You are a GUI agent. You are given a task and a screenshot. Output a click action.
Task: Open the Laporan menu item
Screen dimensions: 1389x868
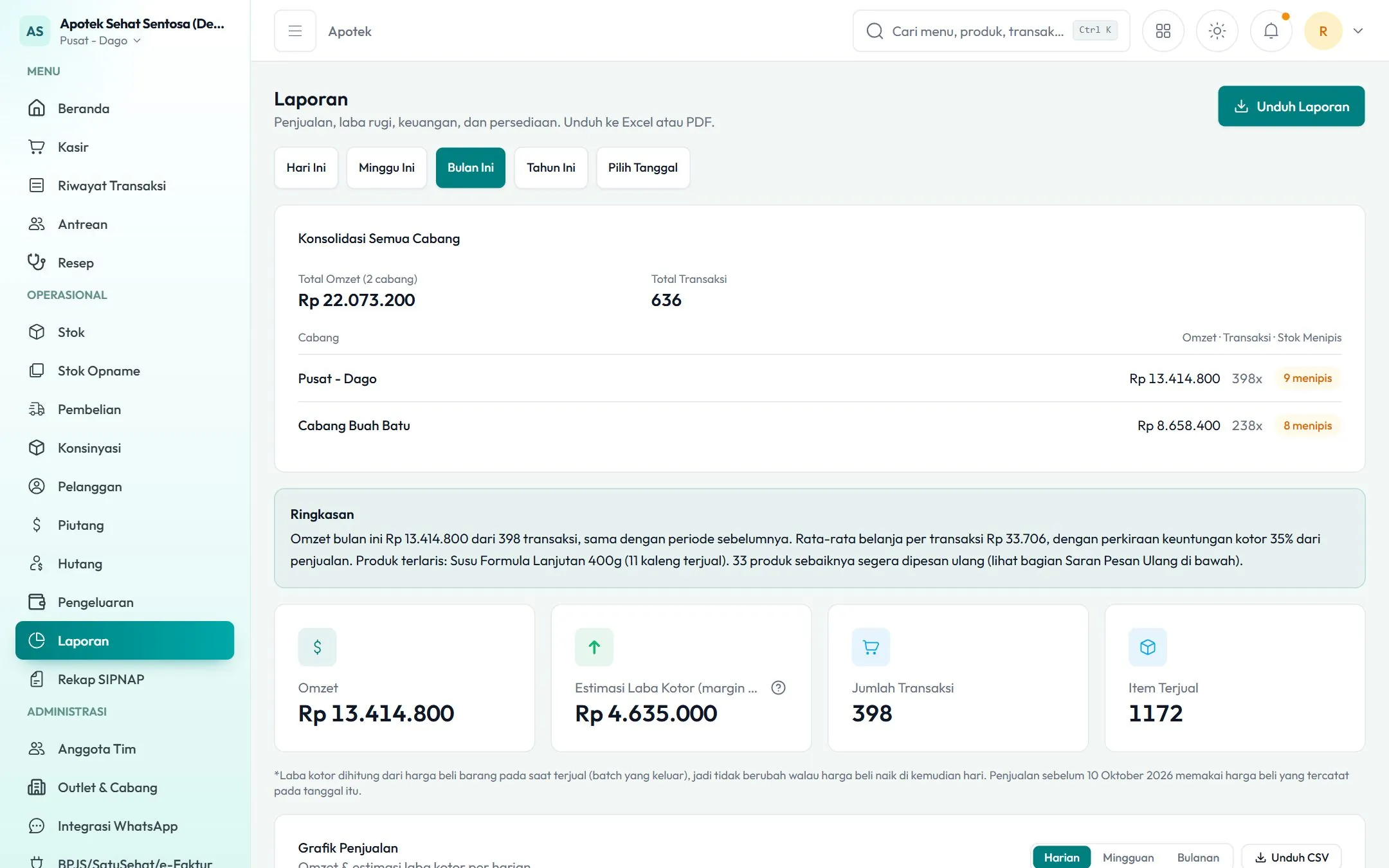coord(125,640)
